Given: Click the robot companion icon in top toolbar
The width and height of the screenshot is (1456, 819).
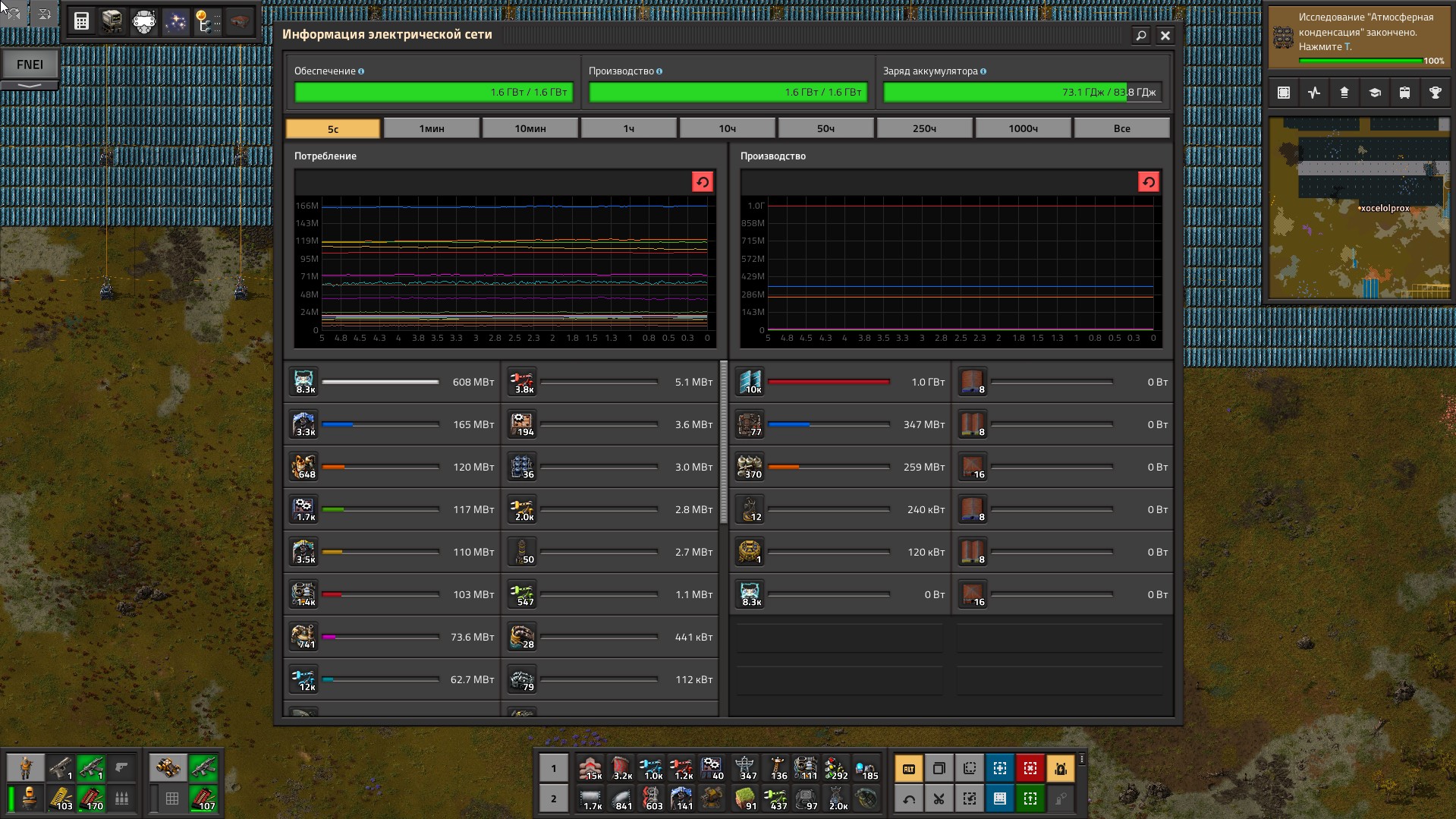Looking at the screenshot, I should point(112,21).
